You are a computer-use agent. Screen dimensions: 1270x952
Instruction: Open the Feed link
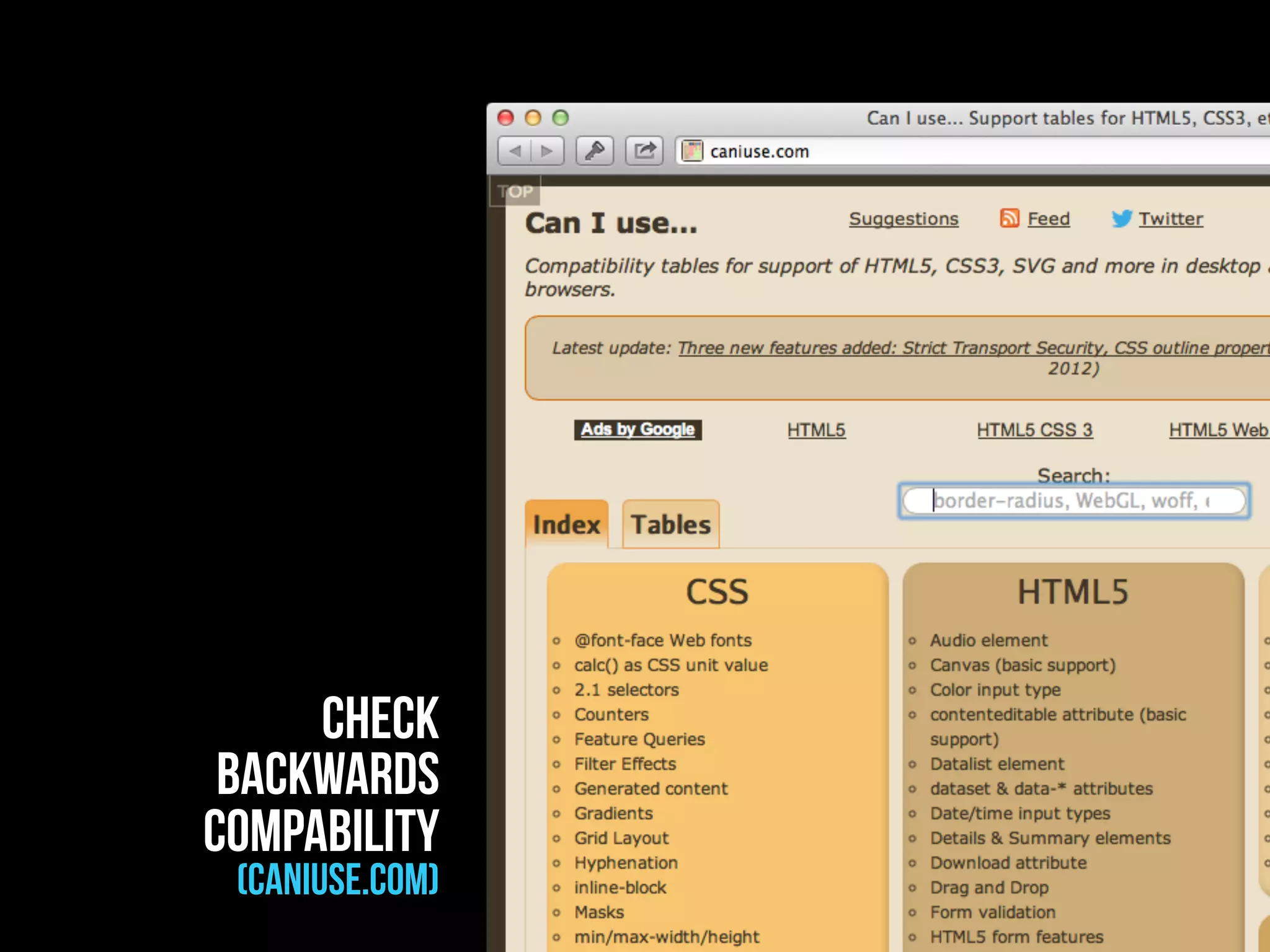[1049, 219]
